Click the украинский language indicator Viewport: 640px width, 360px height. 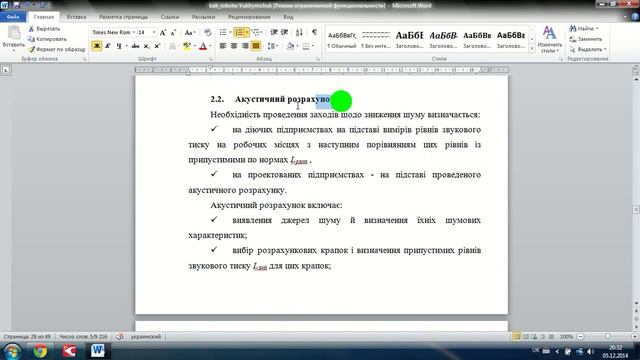pyautogui.click(x=146, y=337)
